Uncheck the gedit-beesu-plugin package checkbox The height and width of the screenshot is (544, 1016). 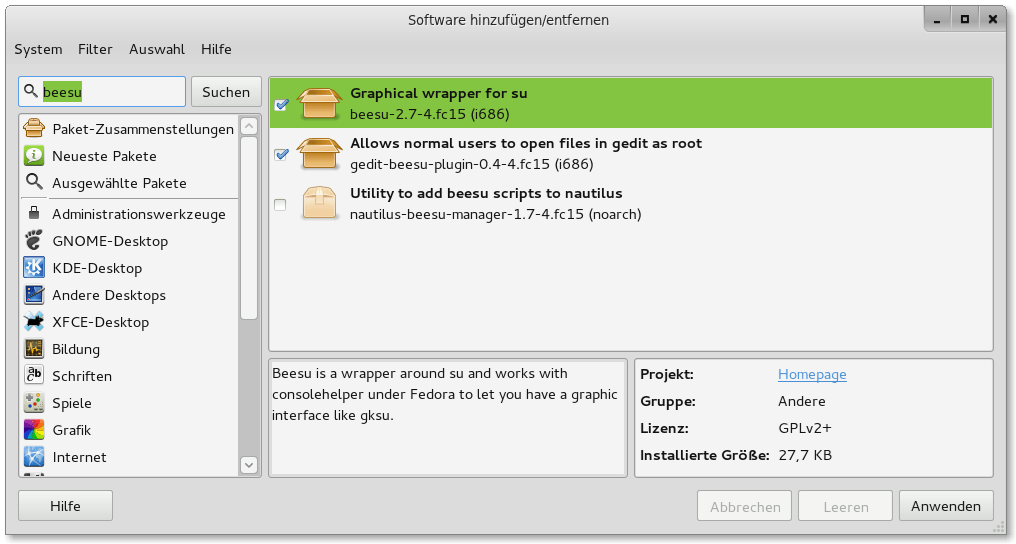tap(281, 154)
